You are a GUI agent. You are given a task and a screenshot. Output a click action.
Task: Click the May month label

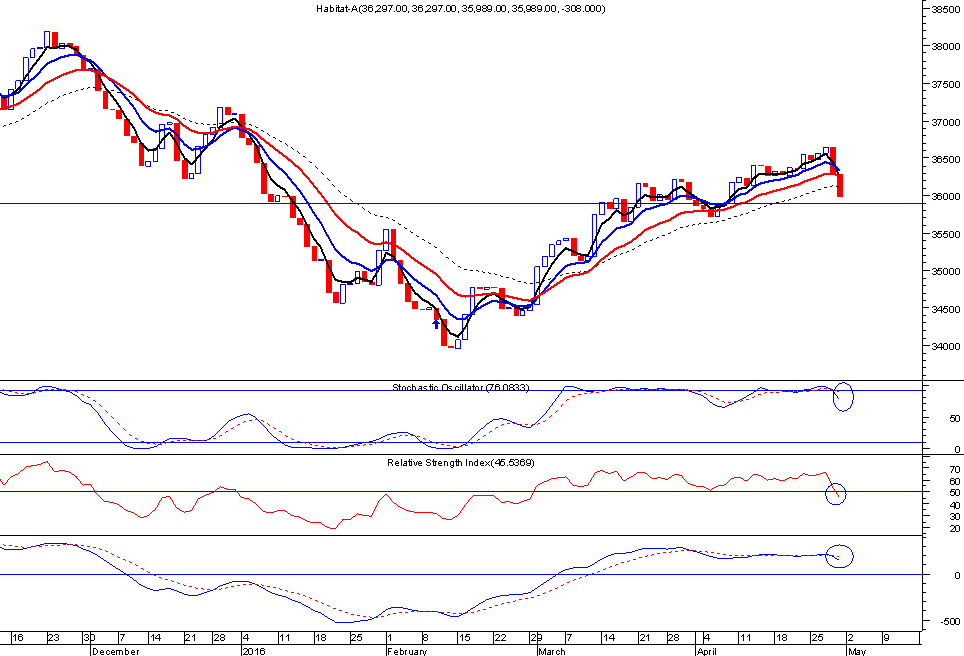click(x=856, y=651)
